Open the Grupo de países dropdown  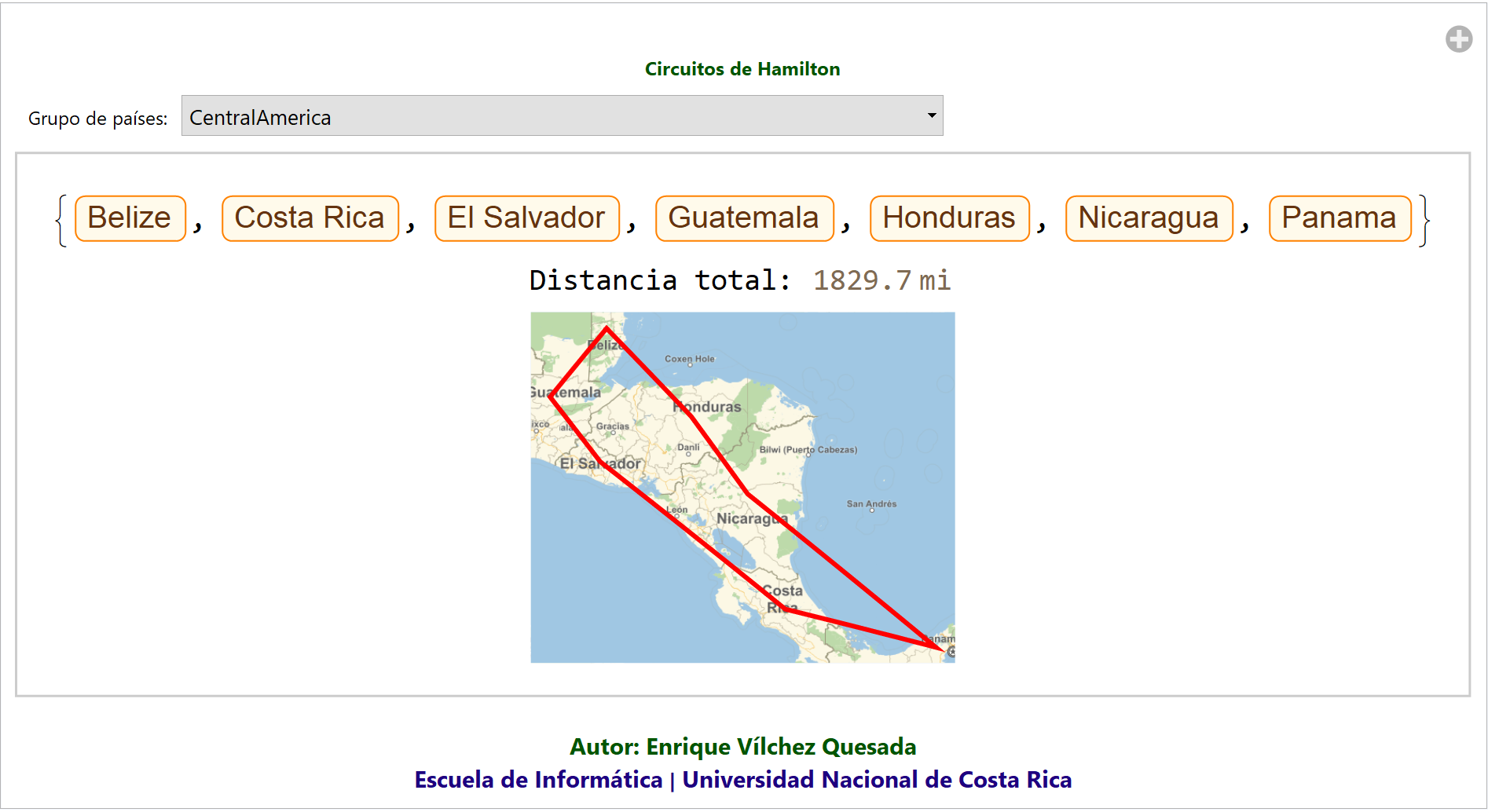coord(561,116)
